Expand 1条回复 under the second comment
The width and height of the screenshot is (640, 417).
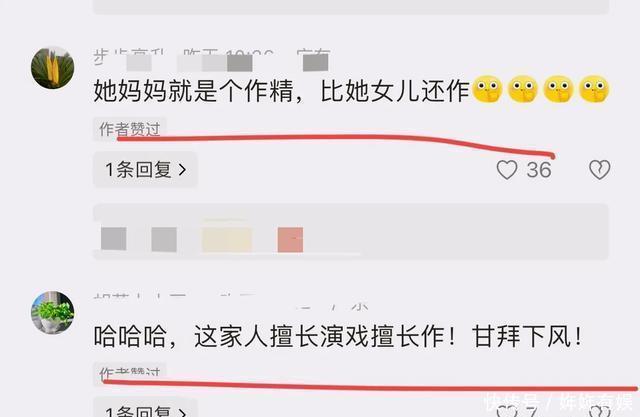coord(145,408)
